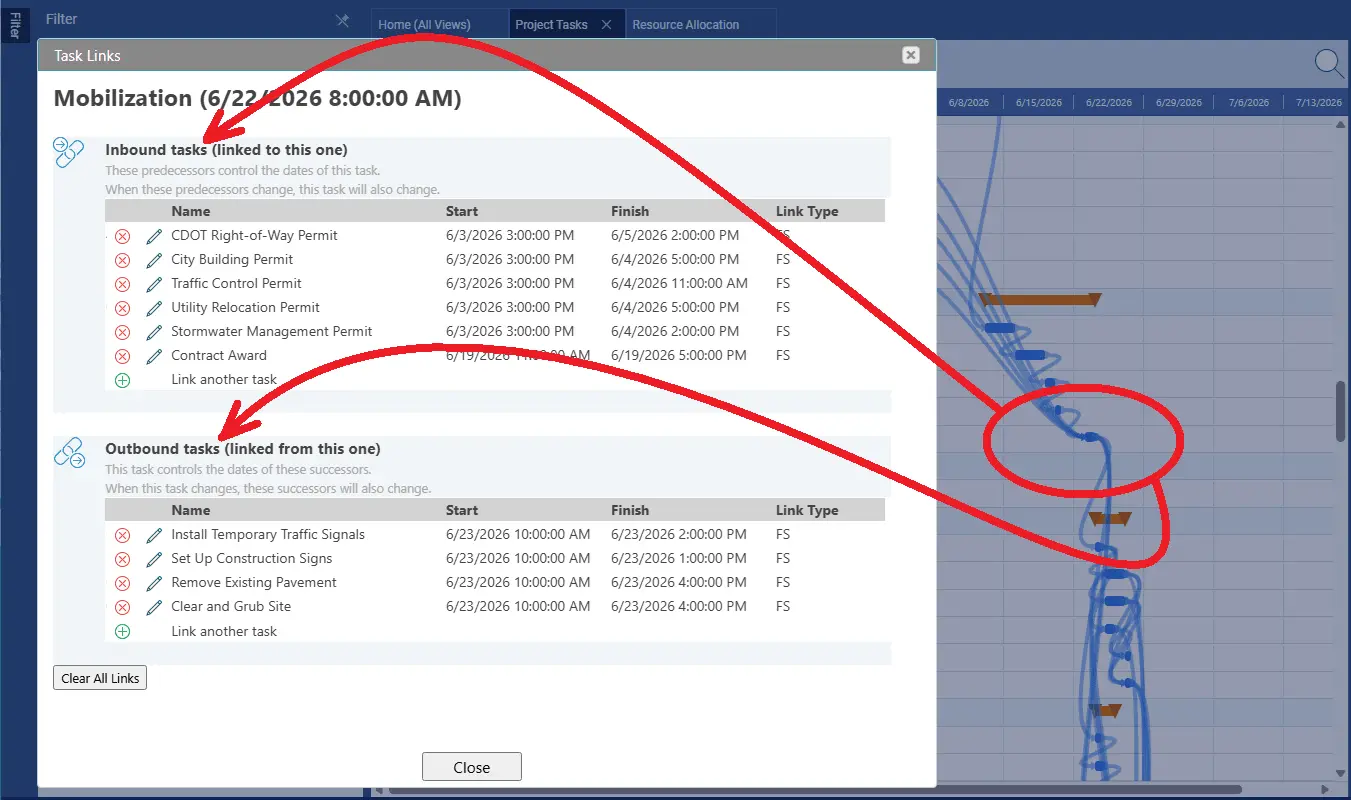Screen dimensions: 1351x800
Task: Remove the Remove Existing Pavement link
Action: pyautogui.click(x=122, y=584)
